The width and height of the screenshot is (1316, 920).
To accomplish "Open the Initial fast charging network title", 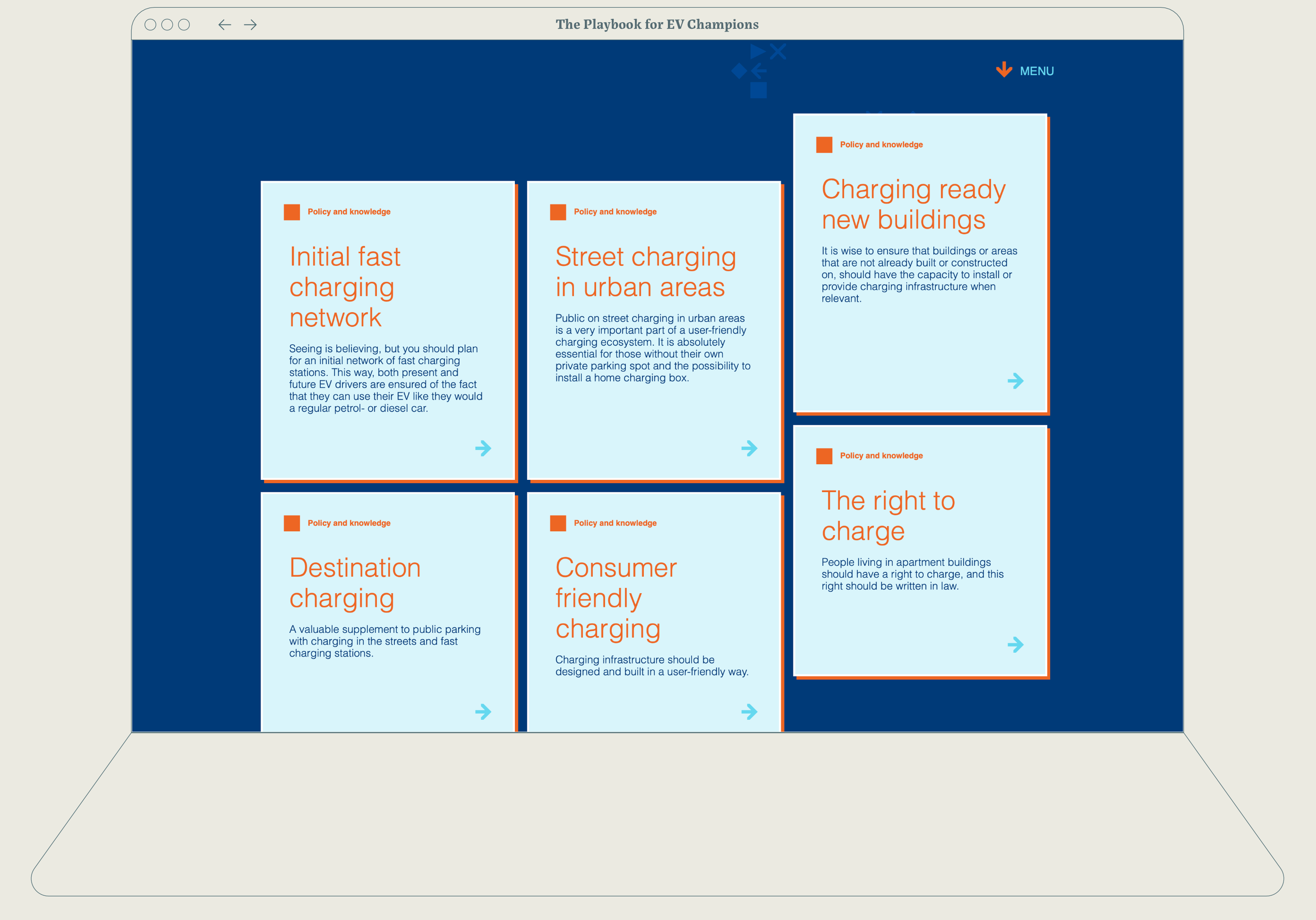I will tap(345, 287).
